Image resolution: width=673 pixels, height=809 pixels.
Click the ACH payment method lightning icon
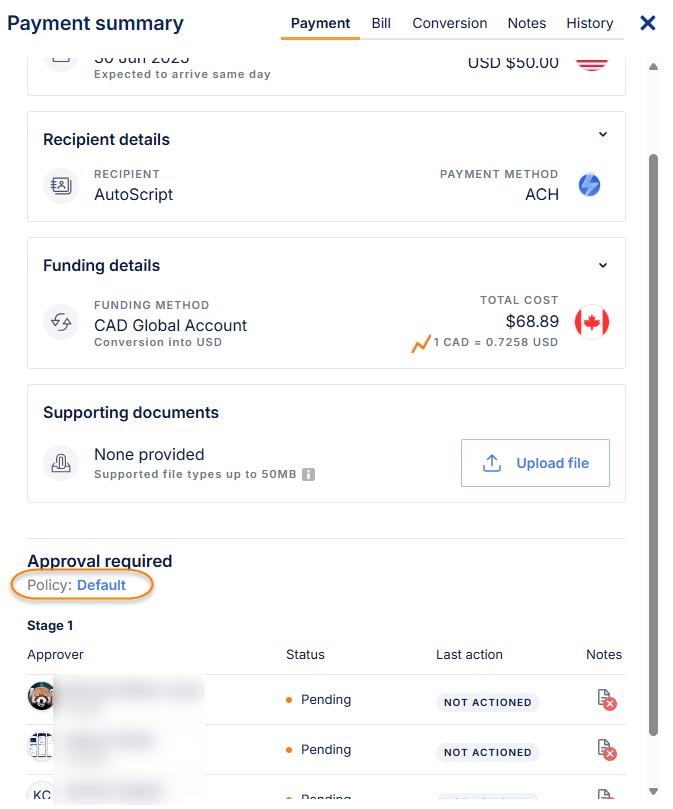pos(590,185)
